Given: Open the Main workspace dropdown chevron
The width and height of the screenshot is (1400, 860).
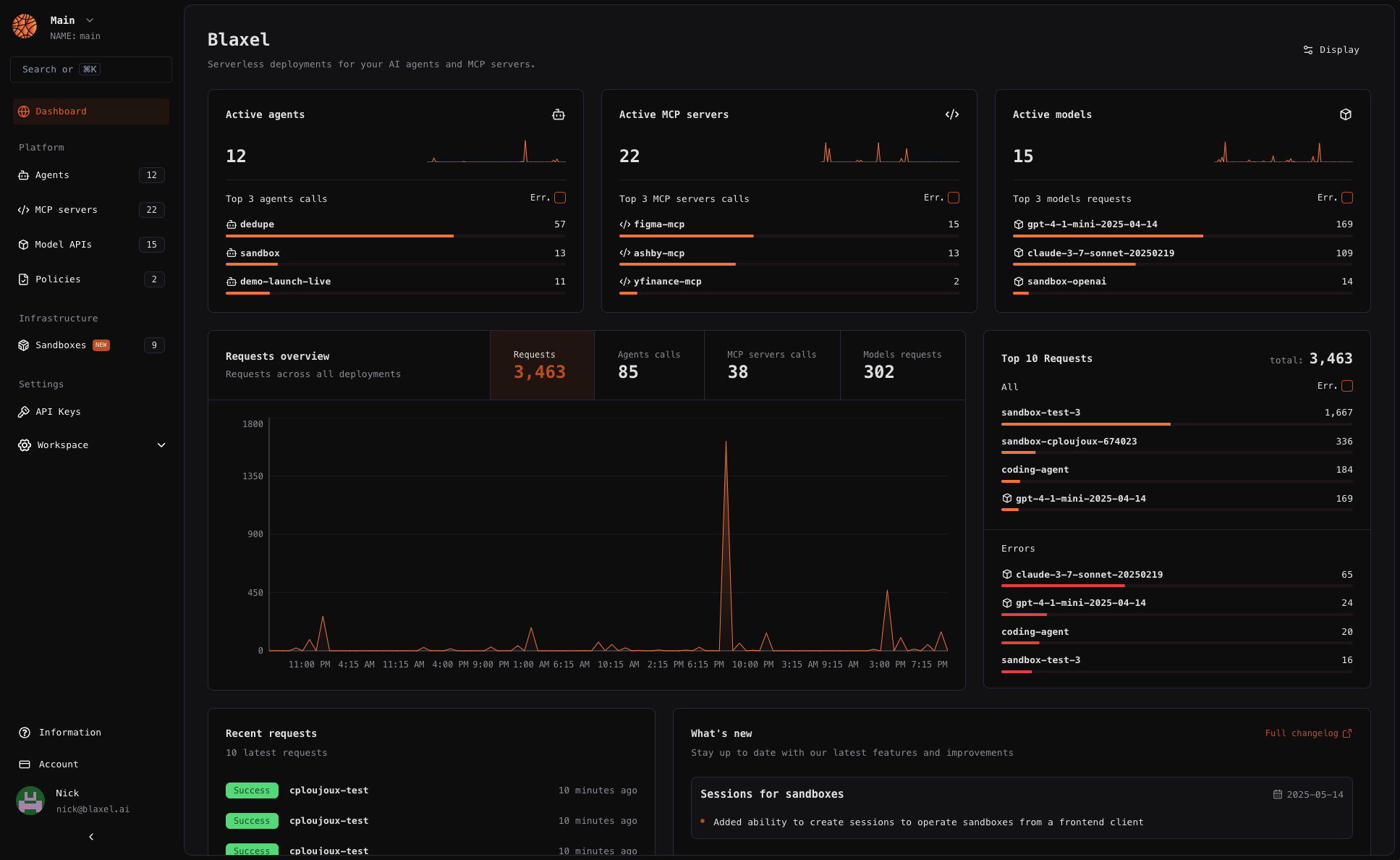Looking at the screenshot, I should click(90, 20).
